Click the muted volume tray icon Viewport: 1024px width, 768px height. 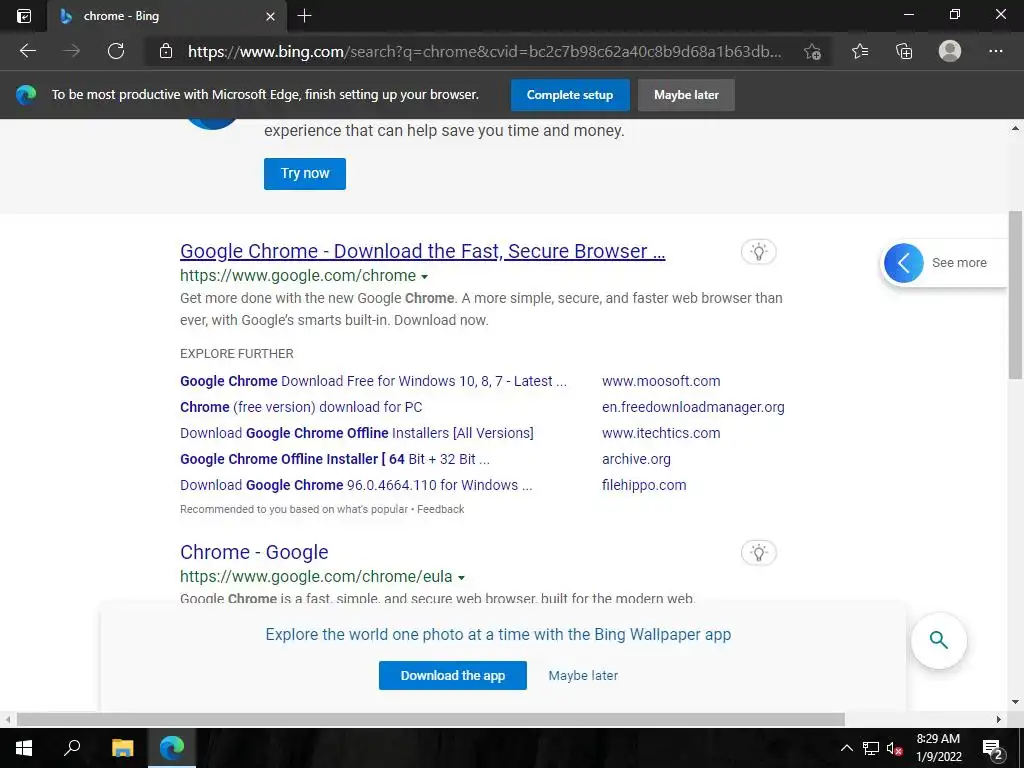[x=894, y=748]
